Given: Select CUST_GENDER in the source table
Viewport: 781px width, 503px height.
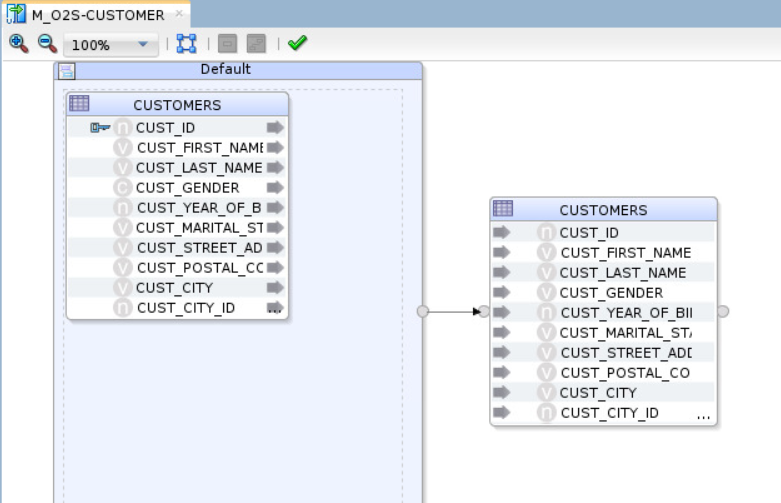Looking at the screenshot, I should pos(187,187).
